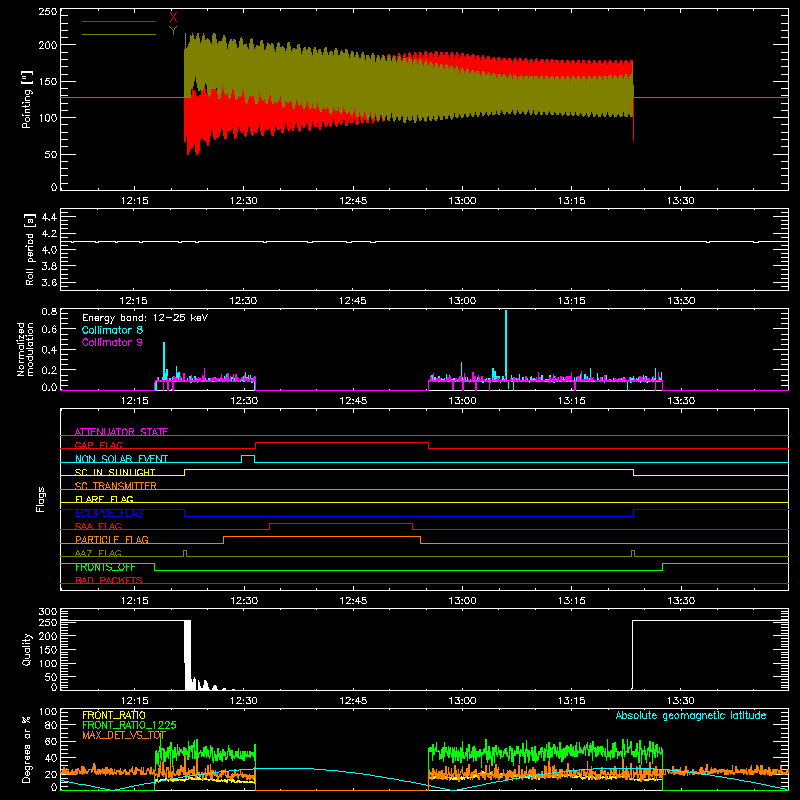Viewport: 800px width, 800px height.
Task: Click the 'Degrees or %' axis title
Action: point(27,749)
